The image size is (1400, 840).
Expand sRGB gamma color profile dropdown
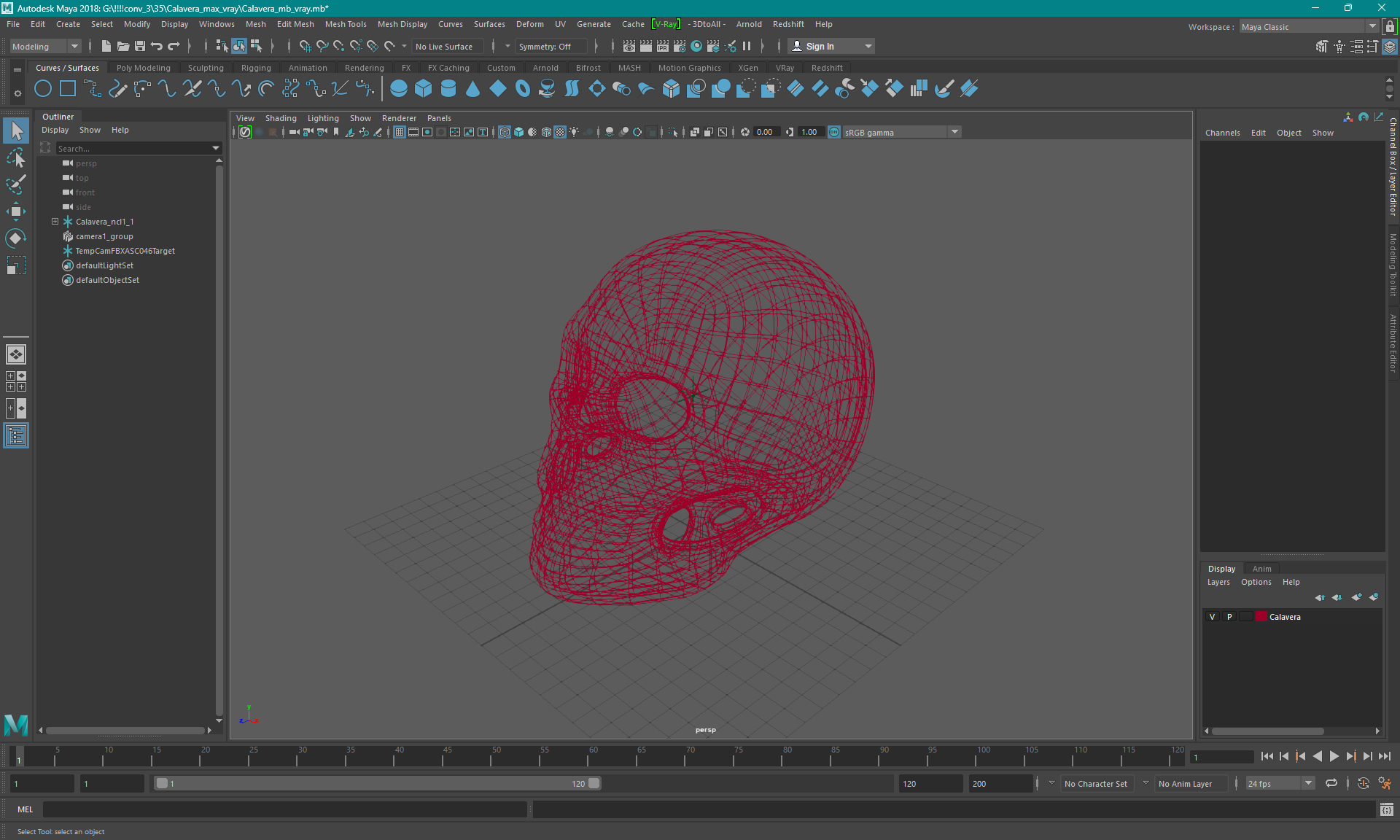955,132
